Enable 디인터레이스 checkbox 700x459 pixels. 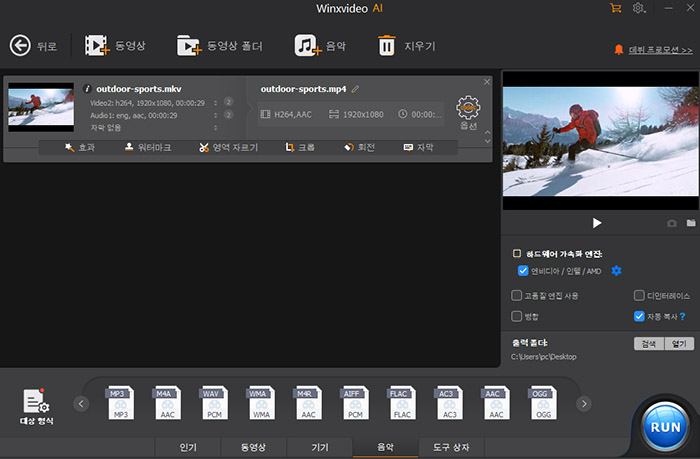[639, 296]
